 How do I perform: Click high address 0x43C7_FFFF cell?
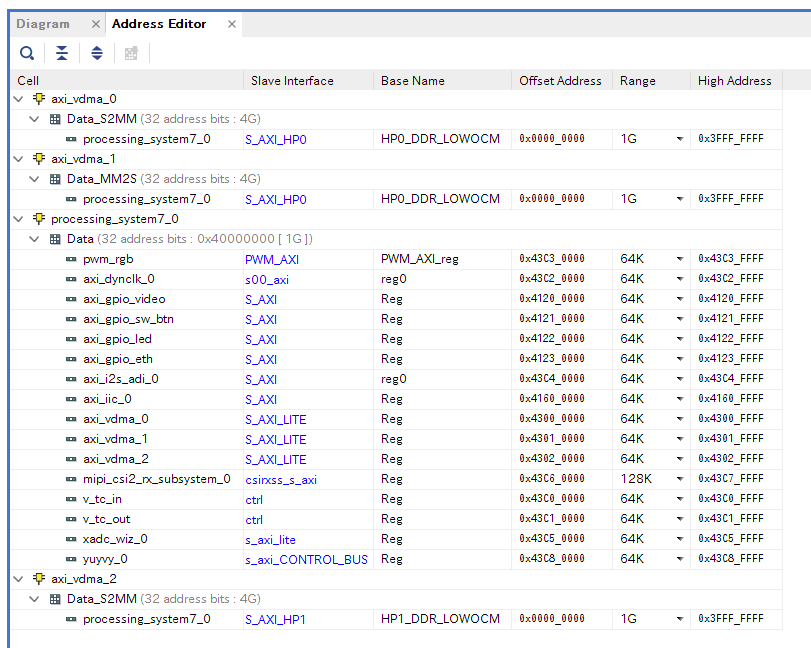[731, 478]
